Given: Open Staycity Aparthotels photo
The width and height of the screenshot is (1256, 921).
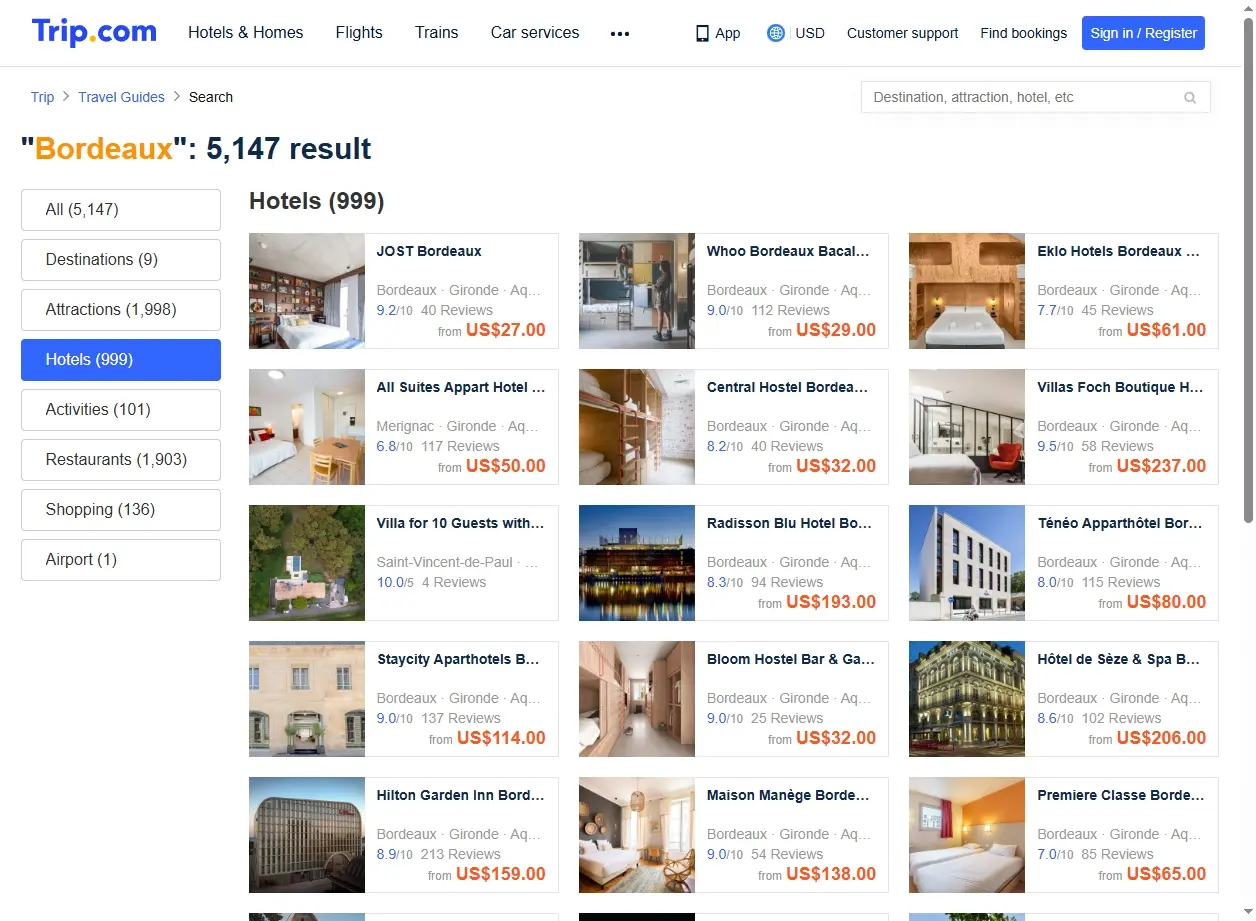Looking at the screenshot, I should 307,699.
